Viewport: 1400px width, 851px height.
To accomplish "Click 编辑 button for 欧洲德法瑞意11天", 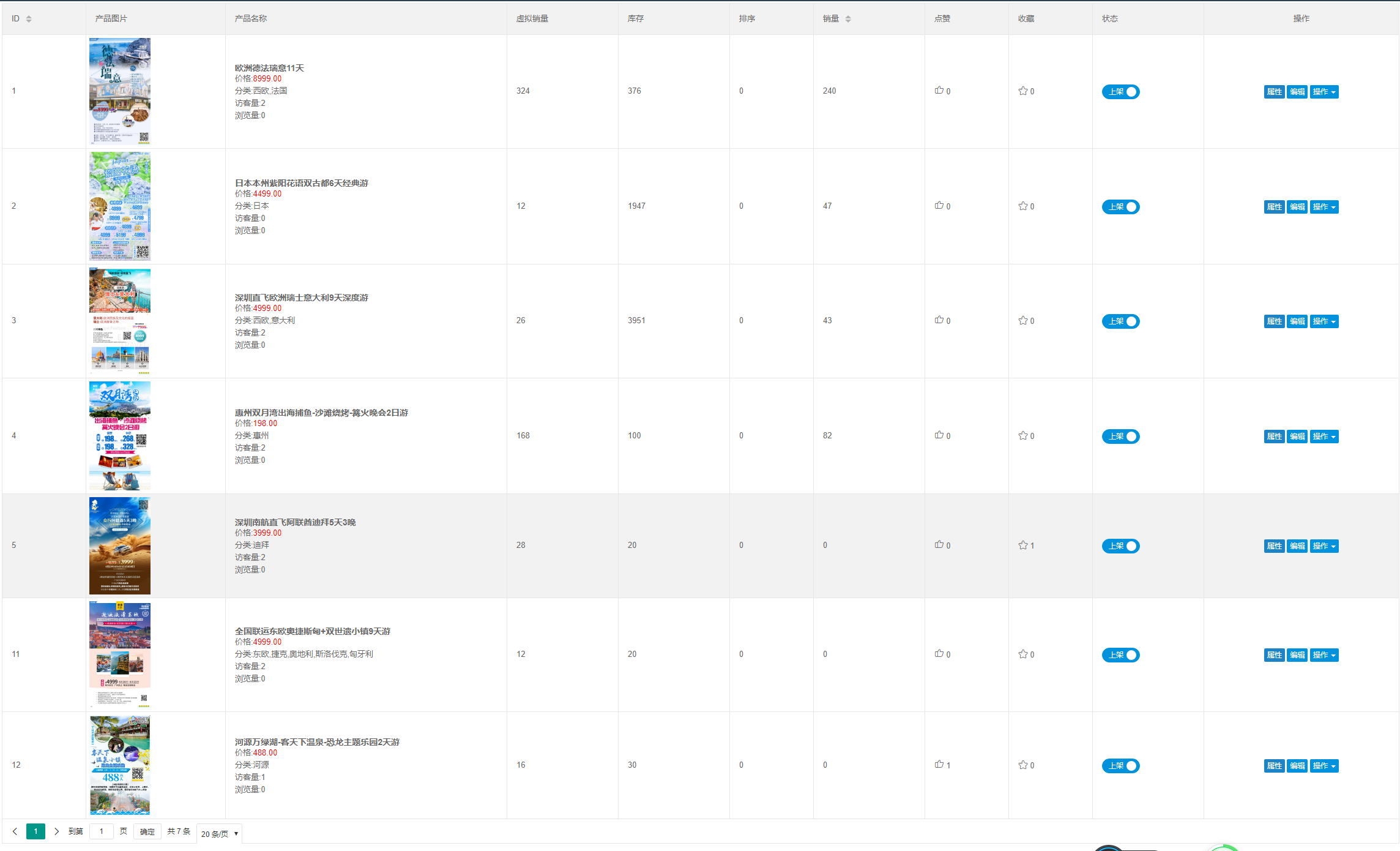I will [1297, 92].
